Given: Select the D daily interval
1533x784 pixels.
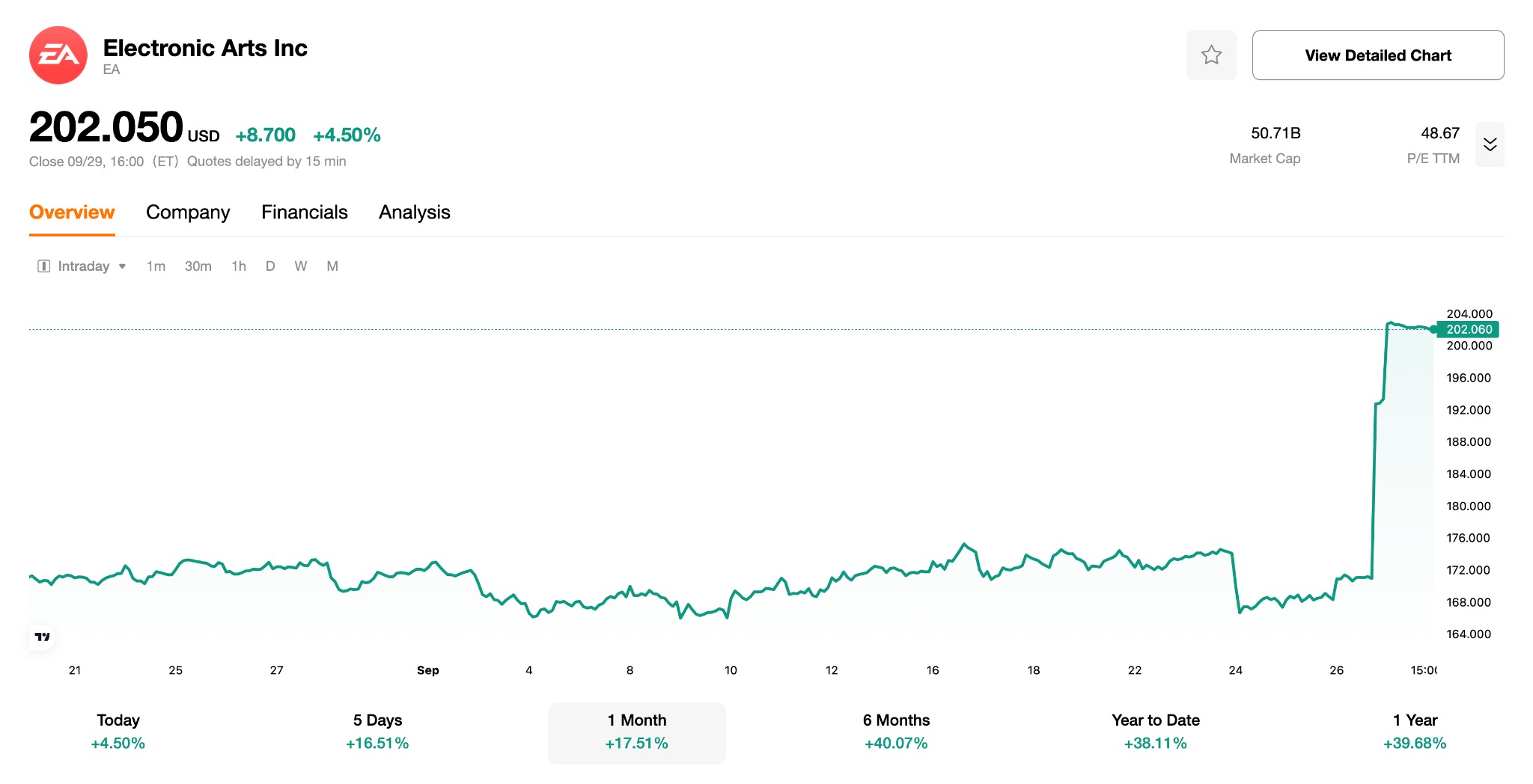Looking at the screenshot, I should (270, 266).
